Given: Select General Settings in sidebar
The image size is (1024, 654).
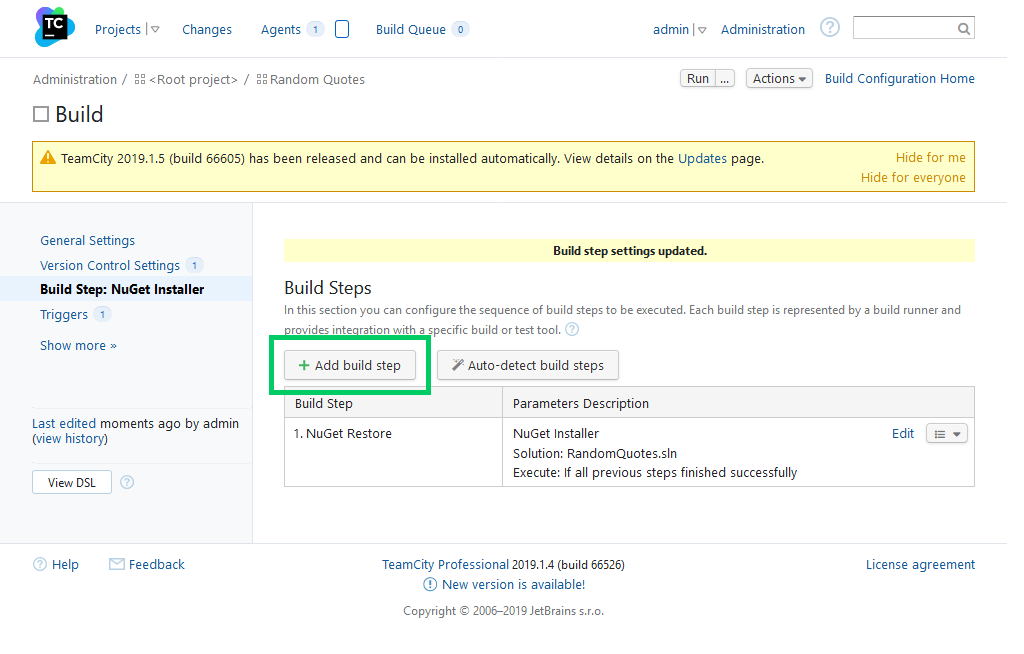Looking at the screenshot, I should pyautogui.click(x=88, y=240).
